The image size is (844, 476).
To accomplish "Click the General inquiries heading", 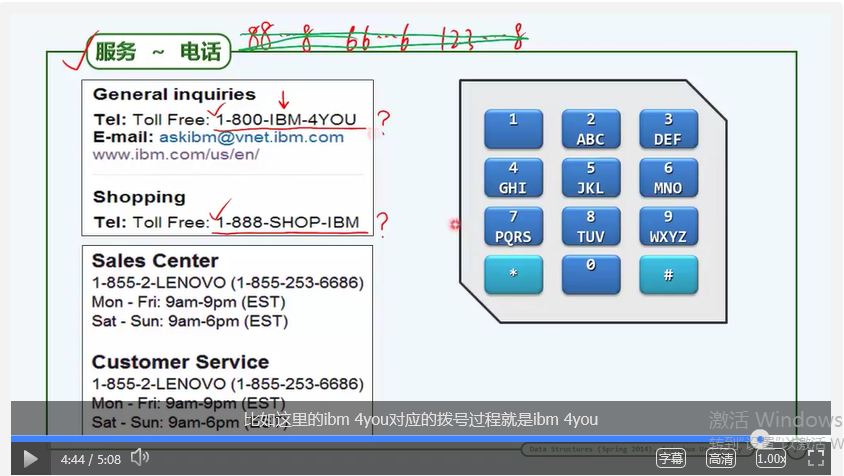I will pyautogui.click(x=174, y=95).
